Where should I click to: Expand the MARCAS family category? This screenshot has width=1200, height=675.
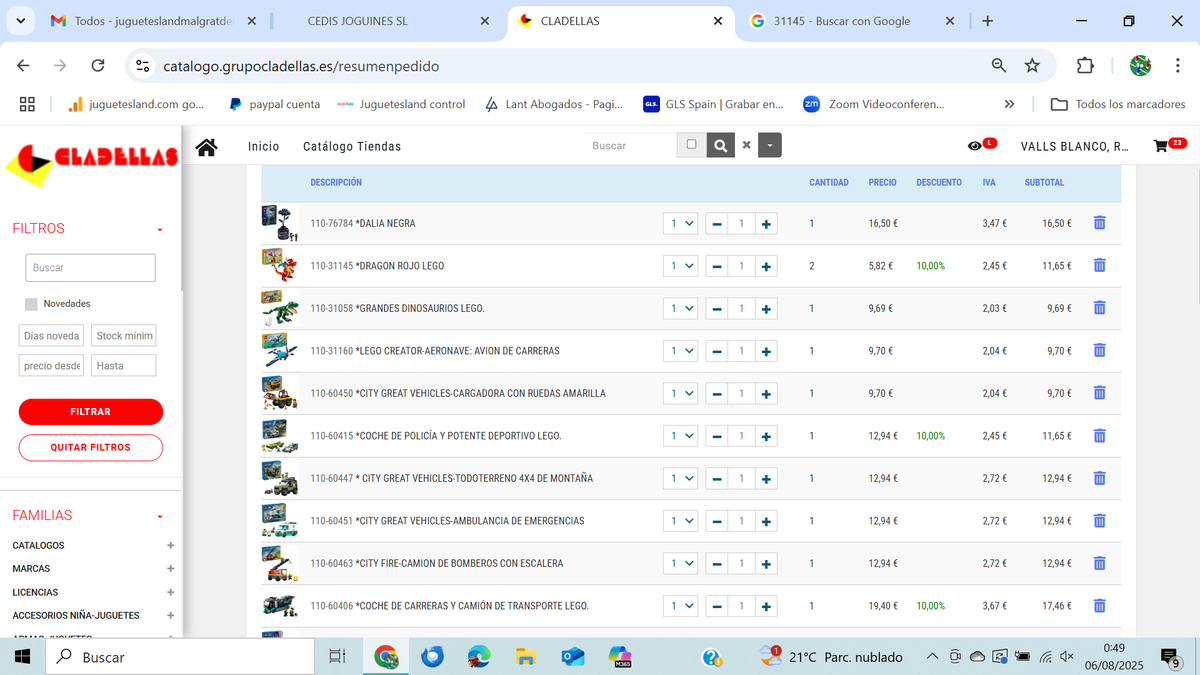coord(170,569)
